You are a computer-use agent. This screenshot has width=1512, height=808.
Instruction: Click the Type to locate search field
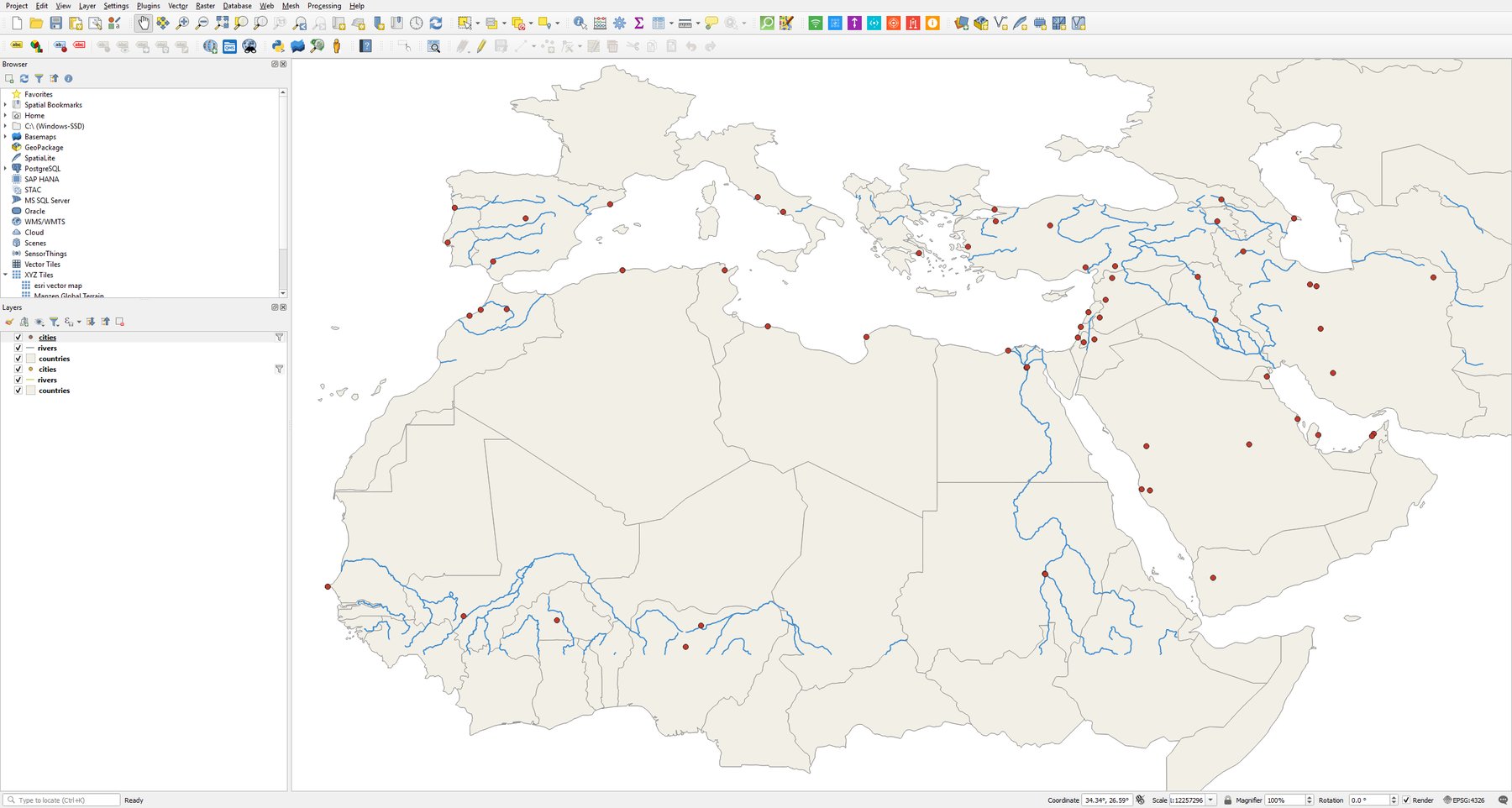61,800
